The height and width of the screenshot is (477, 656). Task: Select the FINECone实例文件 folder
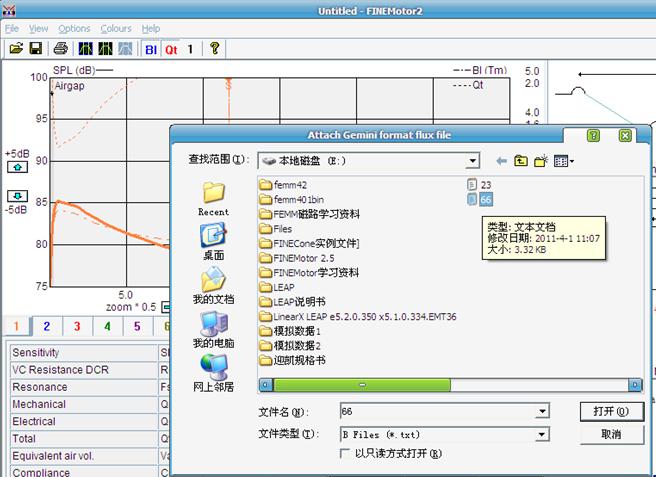[309, 244]
